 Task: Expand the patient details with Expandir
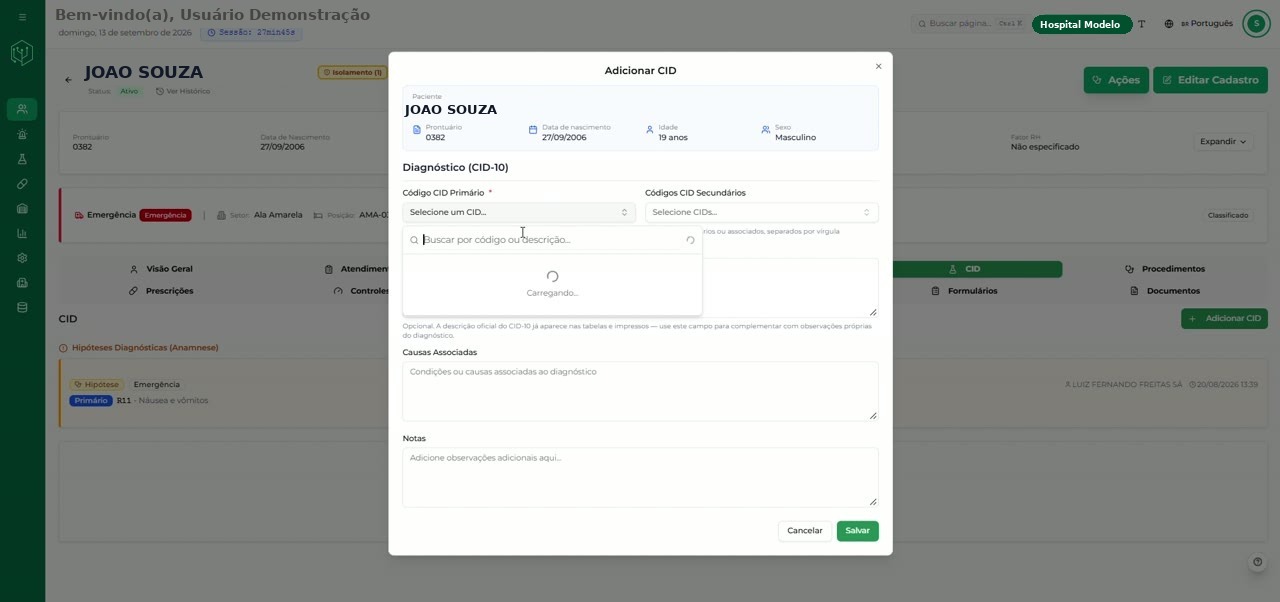[1223, 142]
